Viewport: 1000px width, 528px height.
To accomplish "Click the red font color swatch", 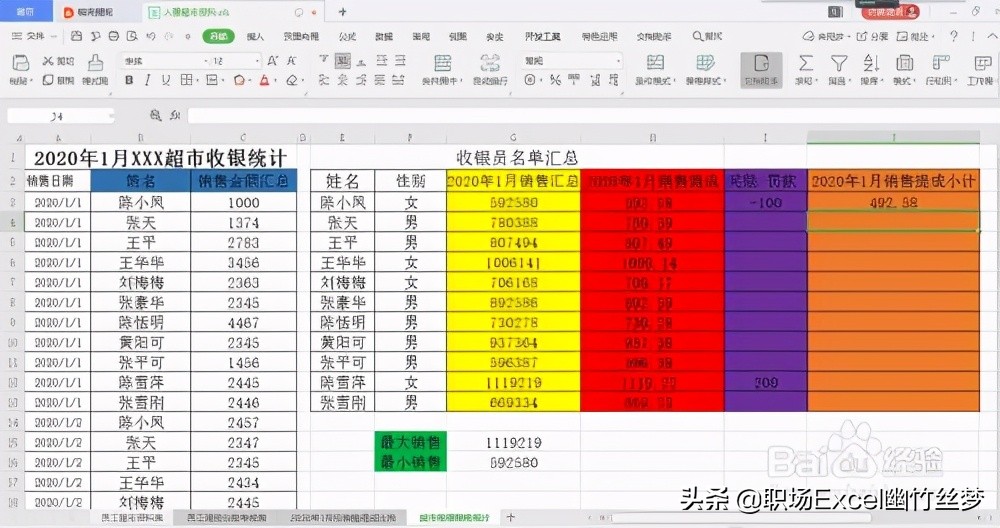I will [264, 80].
